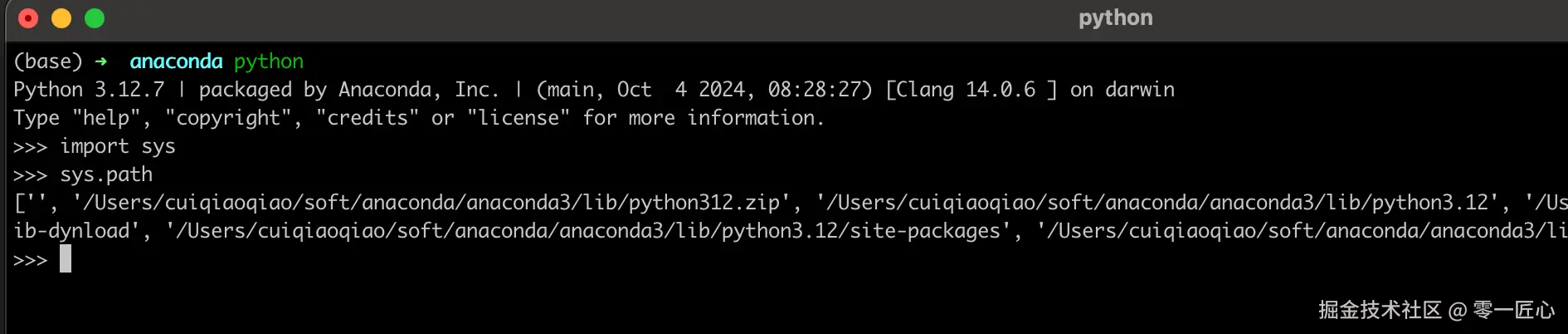The height and width of the screenshot is (334, 1568).
Task: Click the "Python 3.12.7" version text
Action: coord(89,90)
